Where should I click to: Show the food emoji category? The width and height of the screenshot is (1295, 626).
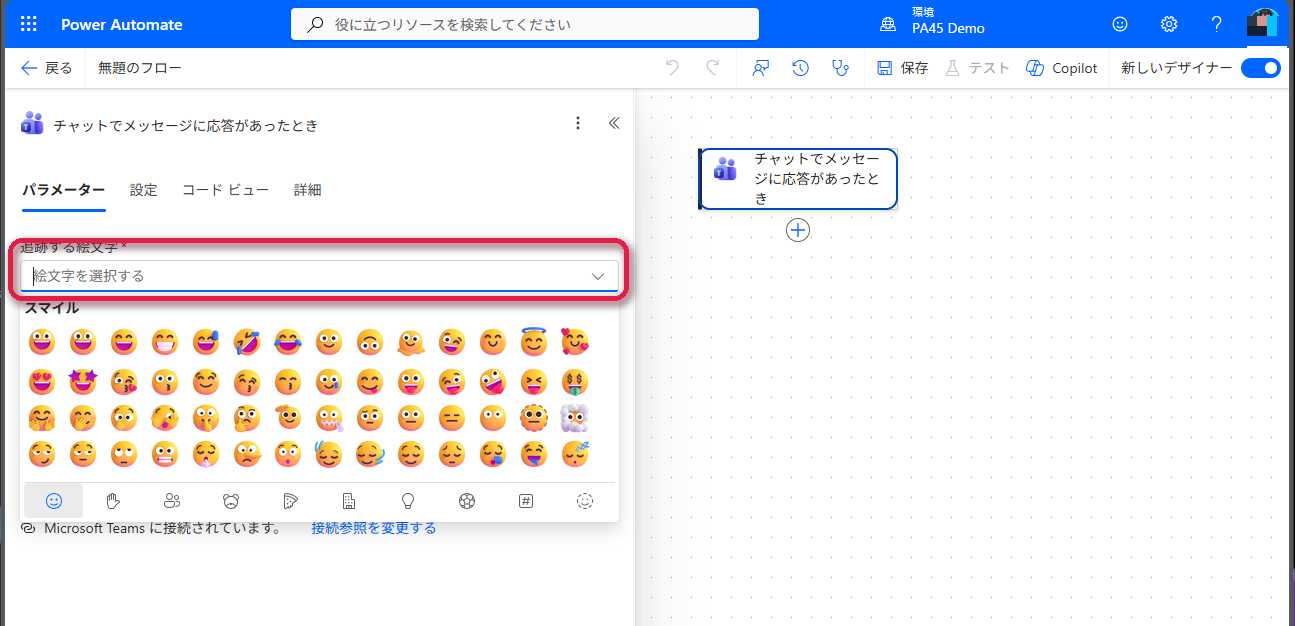click(290, 500)
